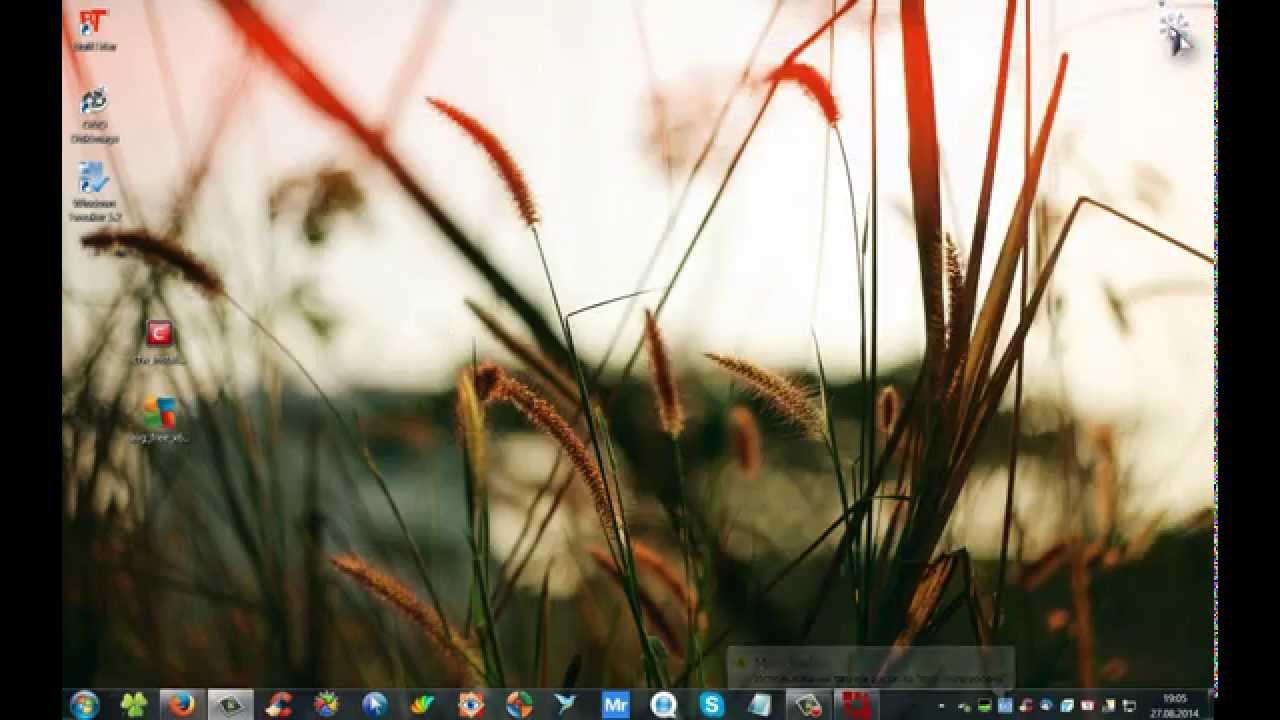
Task: Show hidden system tray icons
Action: click(x=940, y=706)
